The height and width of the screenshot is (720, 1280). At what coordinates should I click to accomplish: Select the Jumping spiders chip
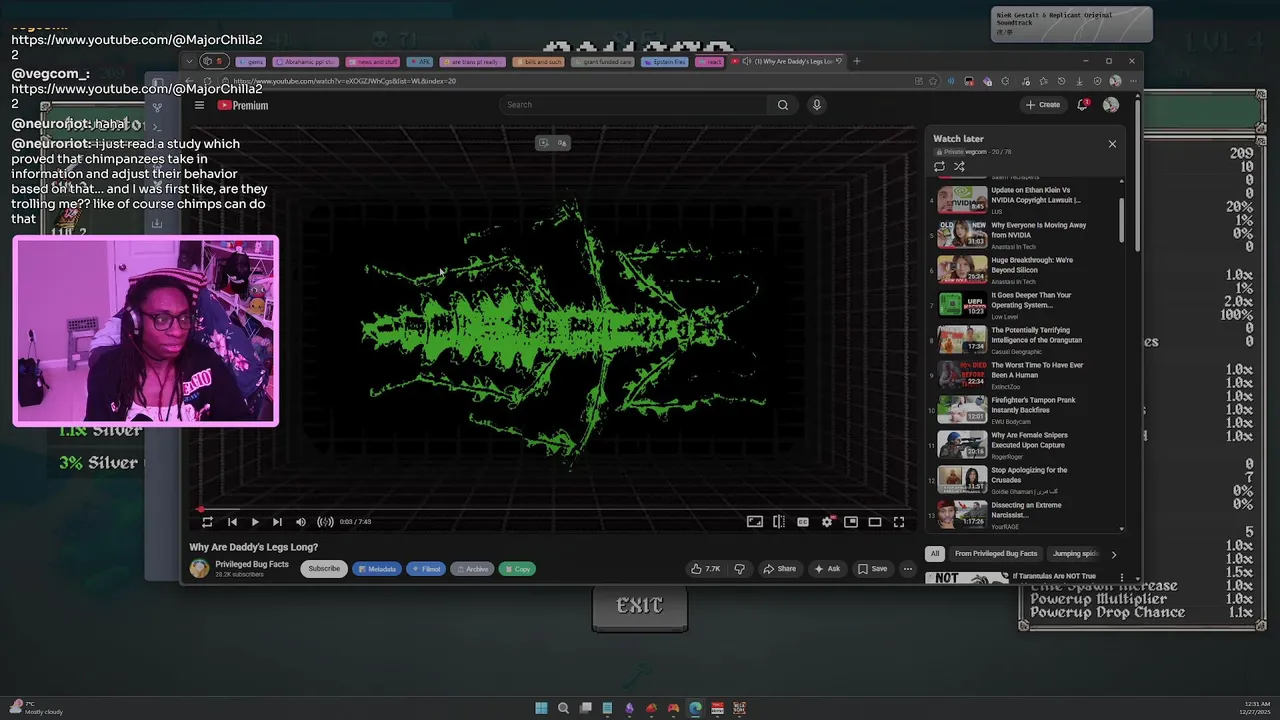point(1075,554)
